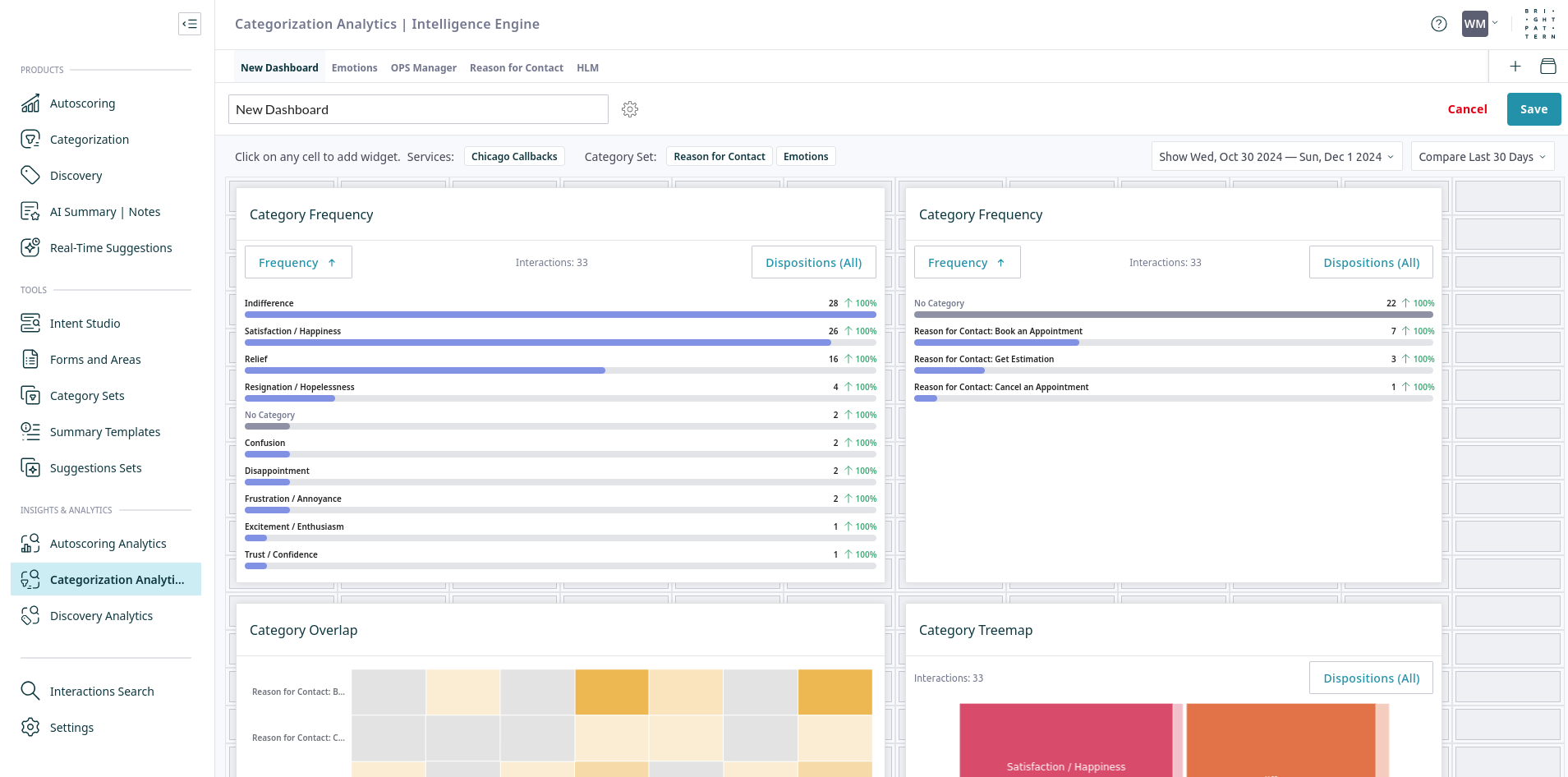
Task: Click the Indifference frequency bar
Action: (559, 315)
